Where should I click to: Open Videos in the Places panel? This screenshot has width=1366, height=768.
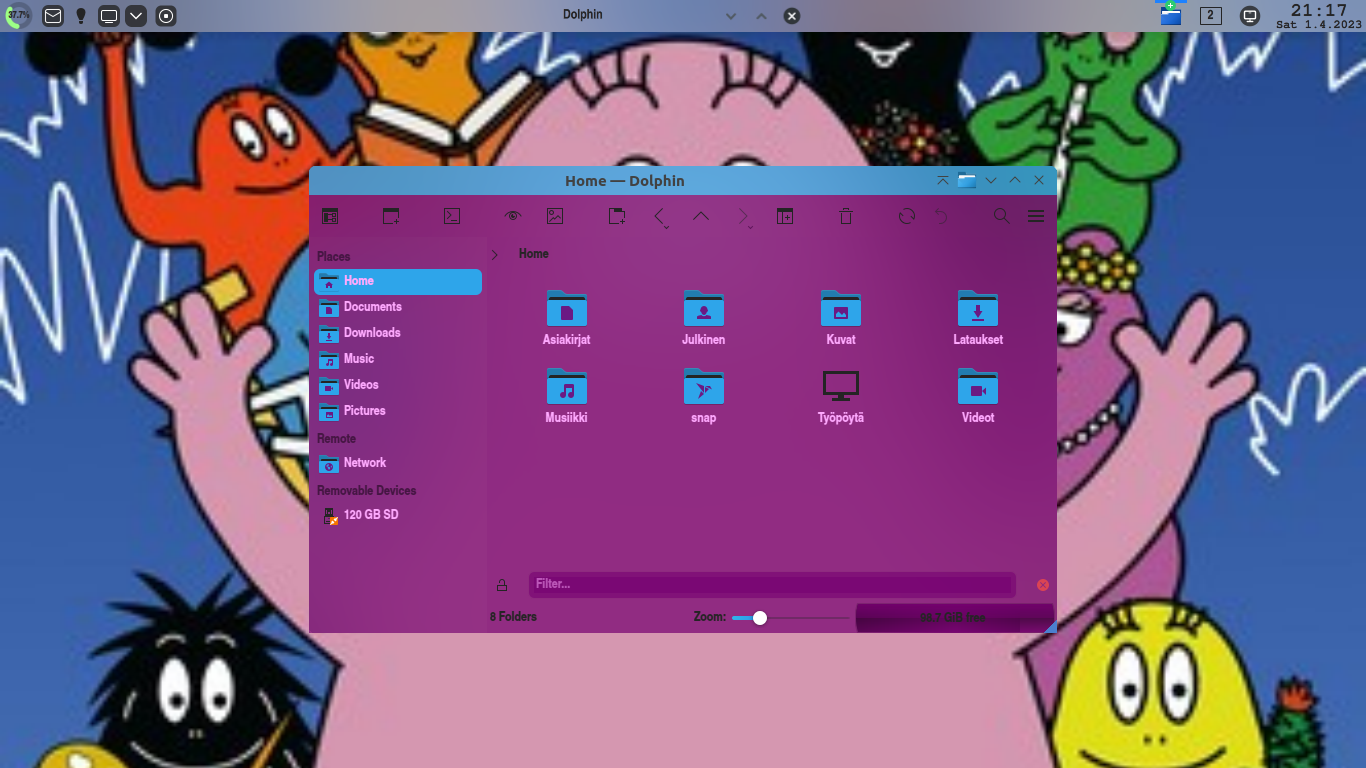pos(398,386)
